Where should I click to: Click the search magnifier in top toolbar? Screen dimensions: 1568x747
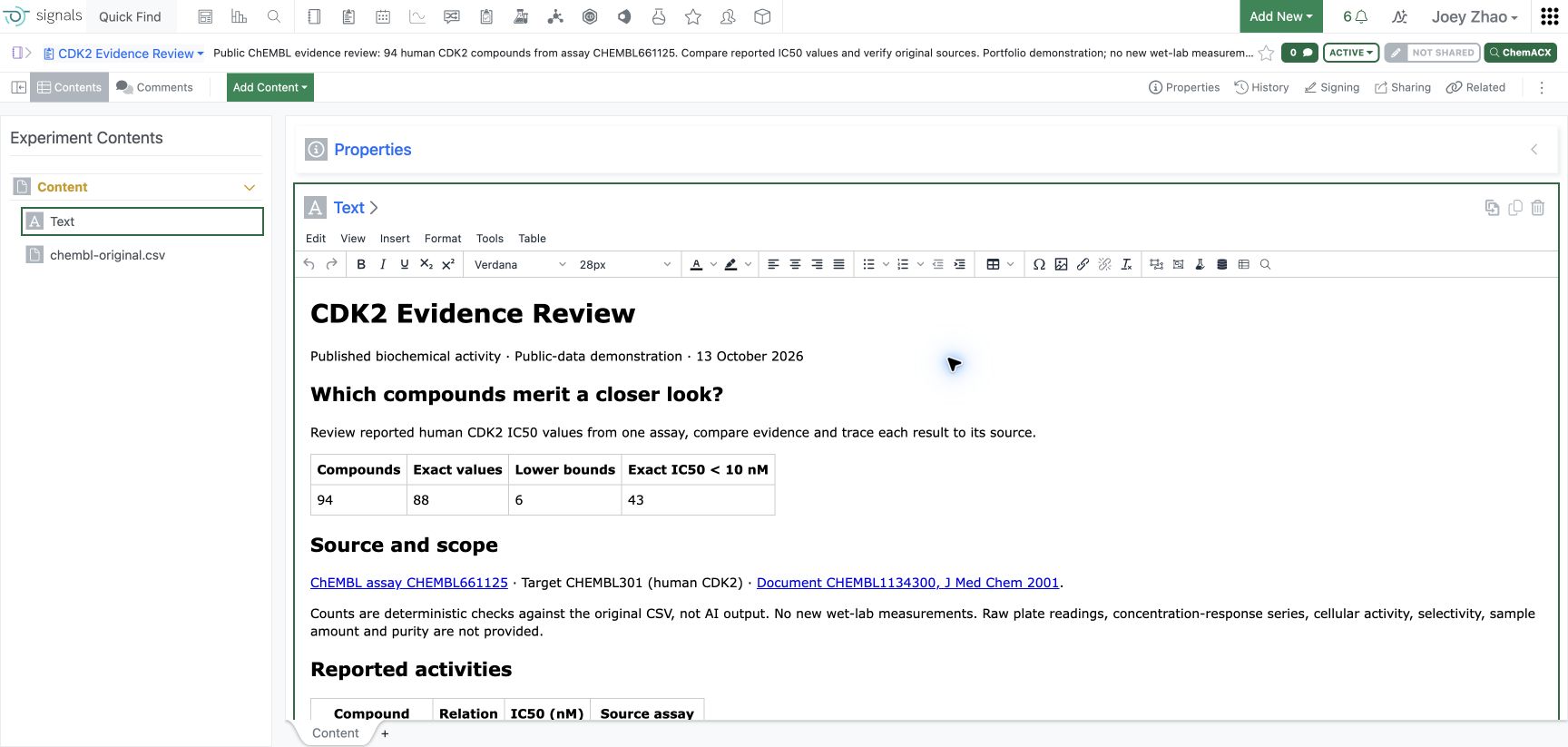(274, 16)
